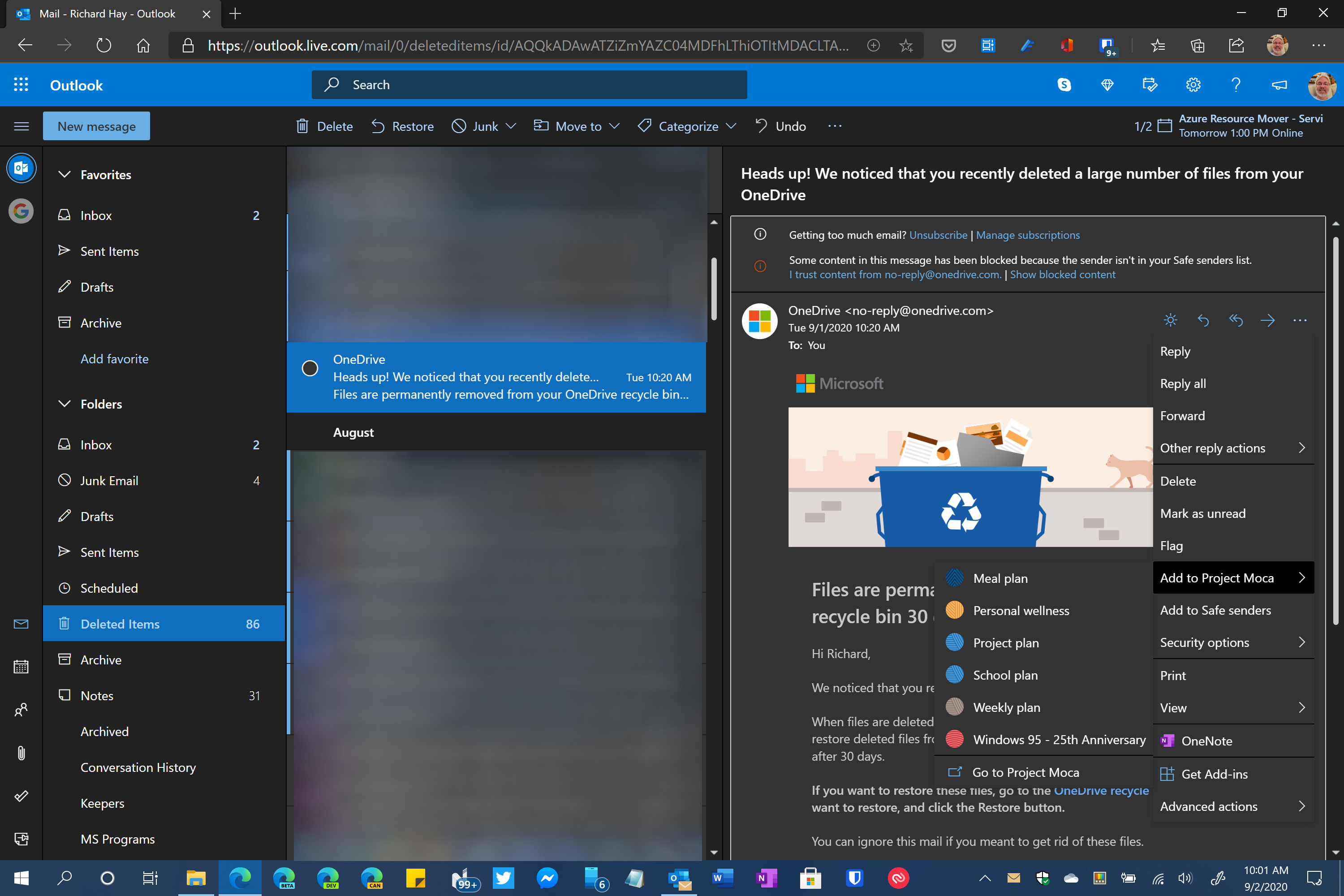Viewport: 1344px width, 896px height.
Task: Launch Skype from the Outlook header
Action: click(1064, 85)
